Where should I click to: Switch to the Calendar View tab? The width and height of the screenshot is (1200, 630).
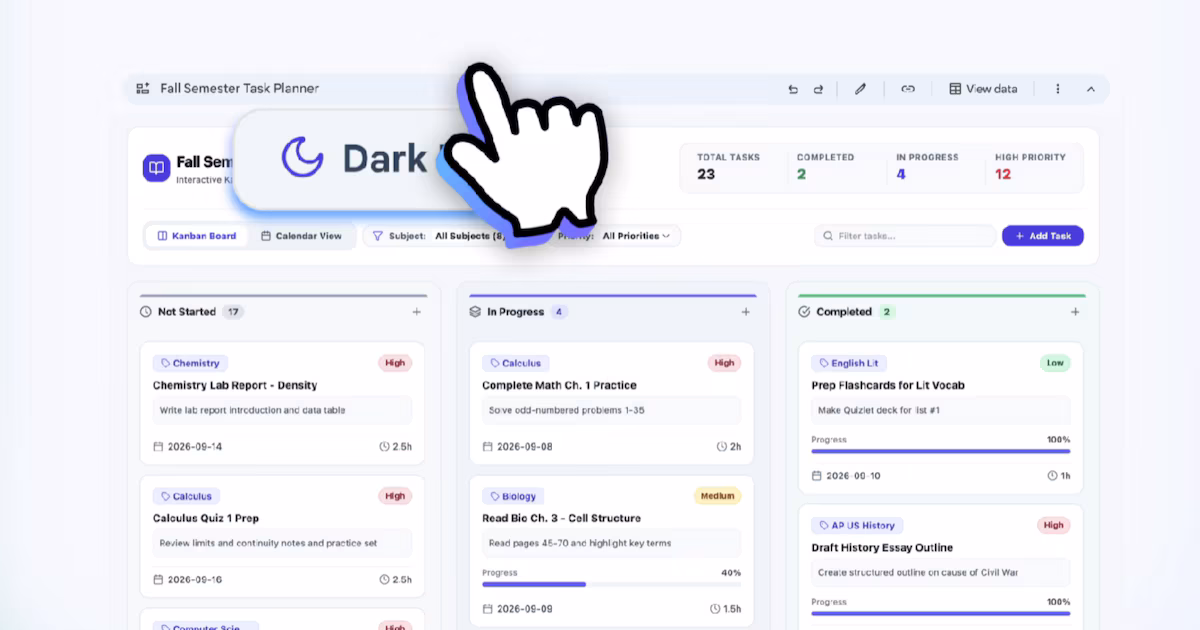tap(301, 236)
